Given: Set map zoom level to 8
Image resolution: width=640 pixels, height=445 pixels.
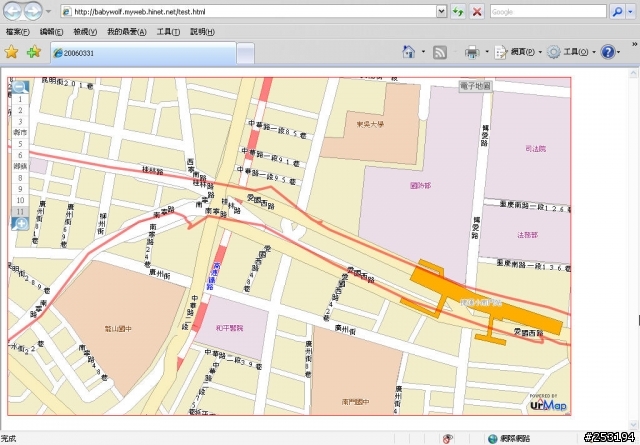Looking at the screenshot, I should (20, 178).
